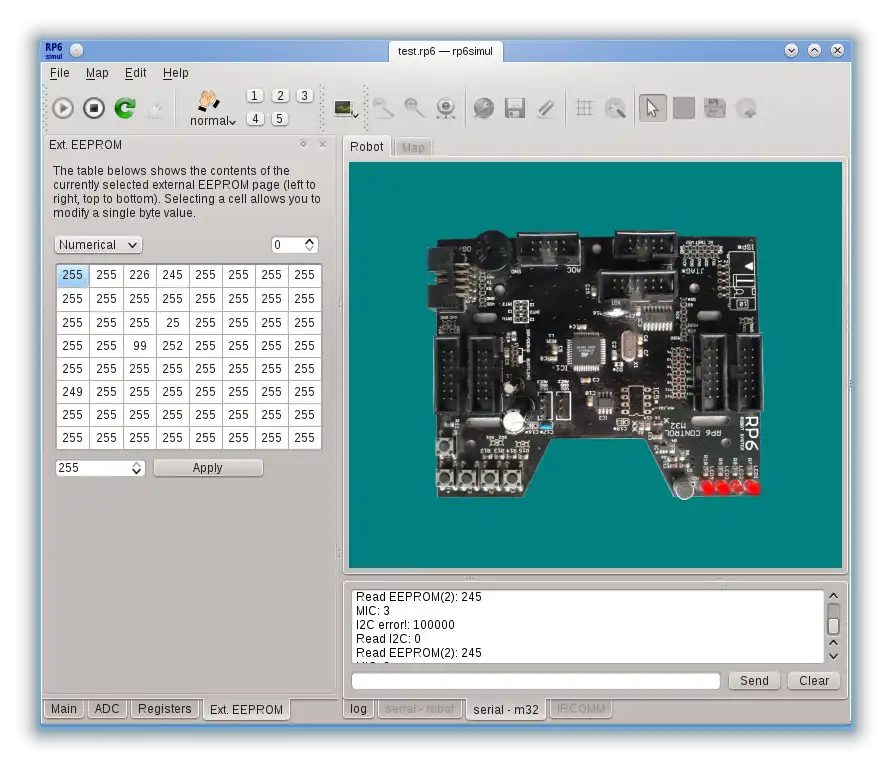Click the Clear button in serial panel
This screenshot has height=767, width=892.
point(814,681)
